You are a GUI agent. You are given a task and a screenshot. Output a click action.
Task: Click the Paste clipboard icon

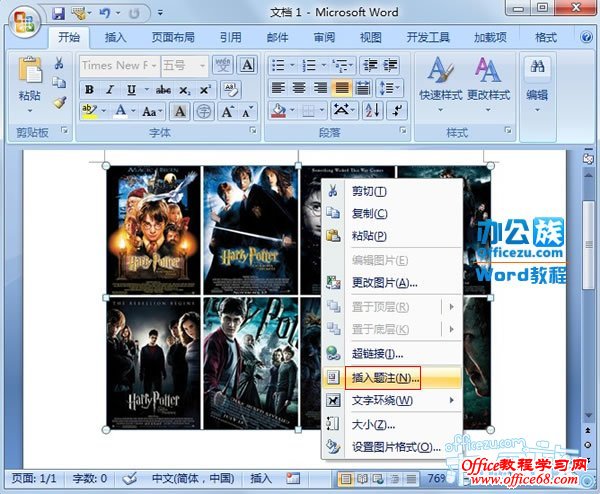pos(29,70)
